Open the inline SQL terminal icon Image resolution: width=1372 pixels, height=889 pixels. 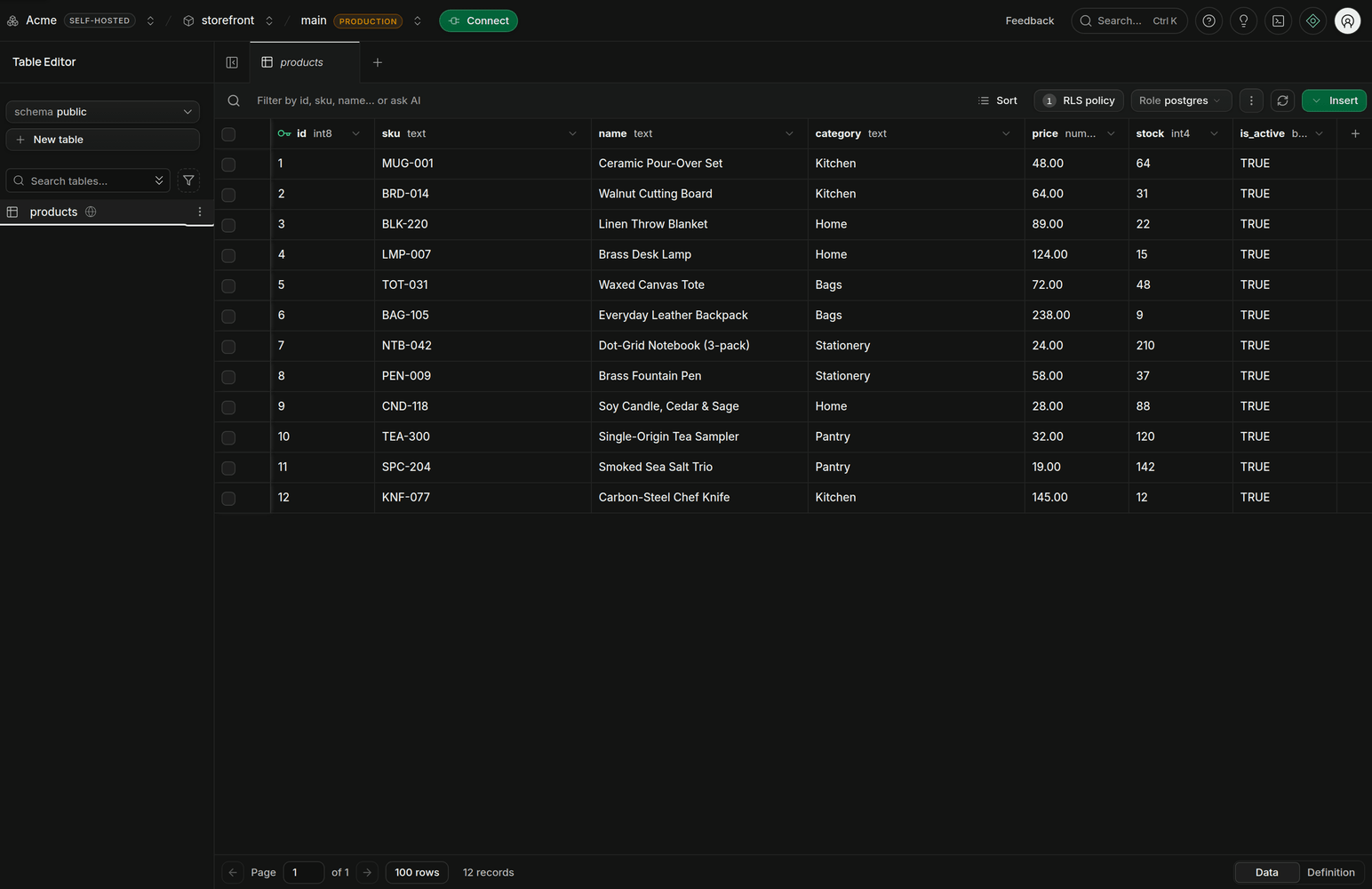coord(1278,20)
